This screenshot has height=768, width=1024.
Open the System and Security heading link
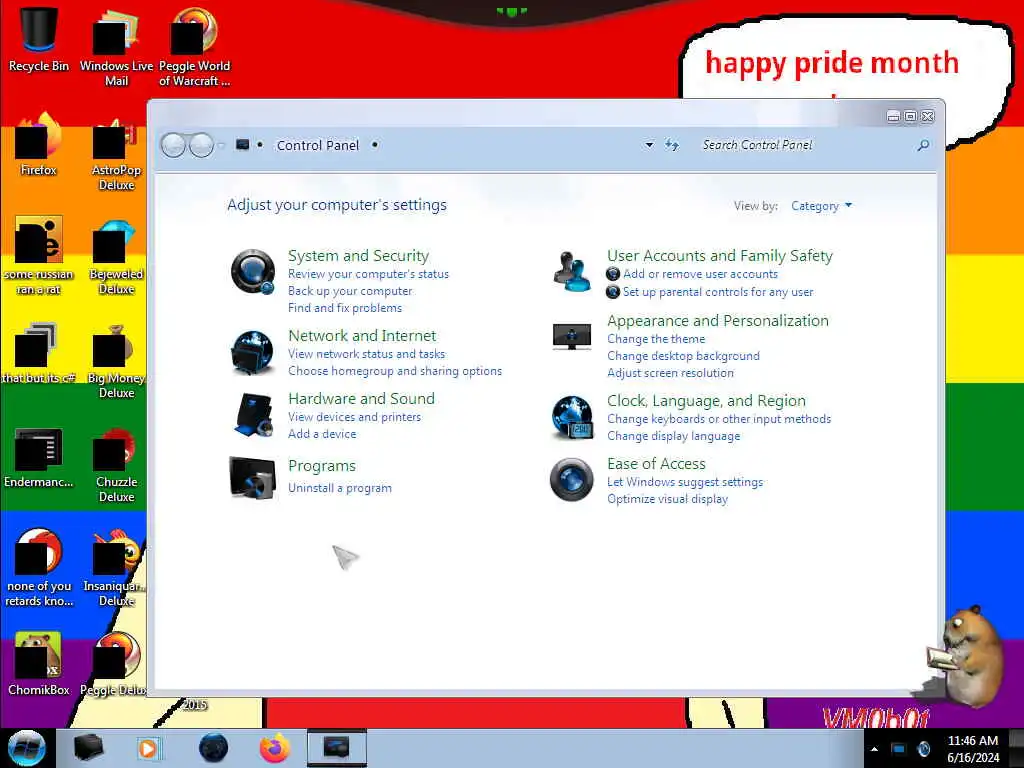click(x=359, y=256)
